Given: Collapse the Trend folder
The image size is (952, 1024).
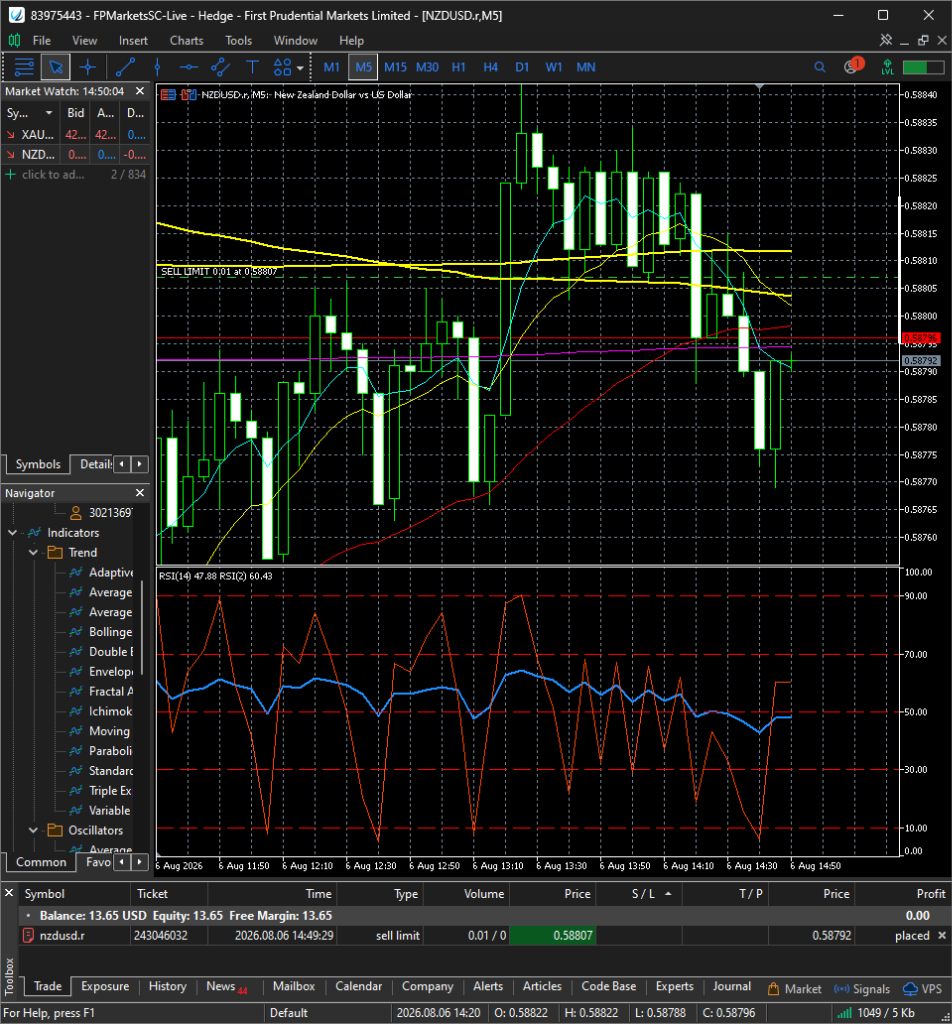Looking at the screenshot, I should tap(33, 552).
